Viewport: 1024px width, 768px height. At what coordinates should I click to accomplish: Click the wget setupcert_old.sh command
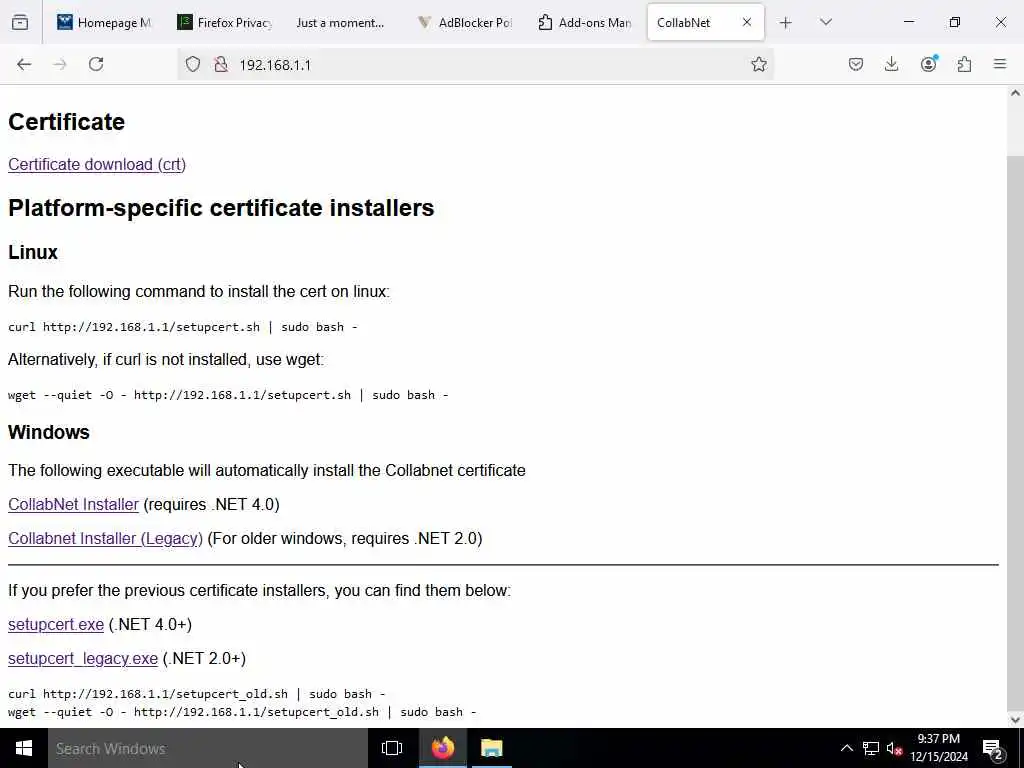point(242,712)
